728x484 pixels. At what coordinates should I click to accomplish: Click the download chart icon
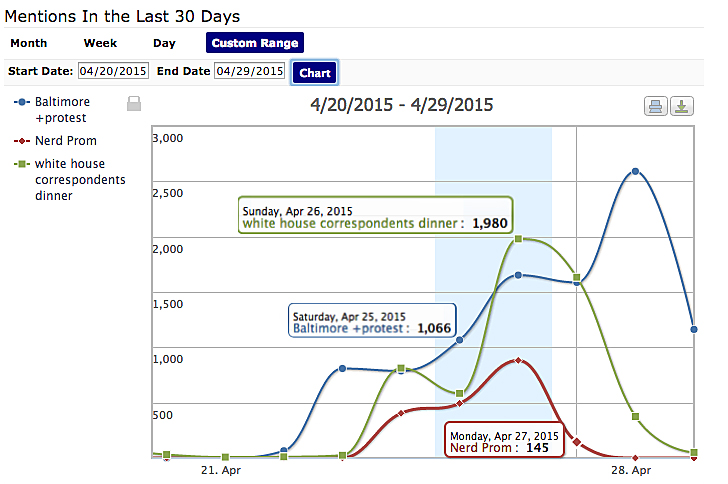point(681,107)
